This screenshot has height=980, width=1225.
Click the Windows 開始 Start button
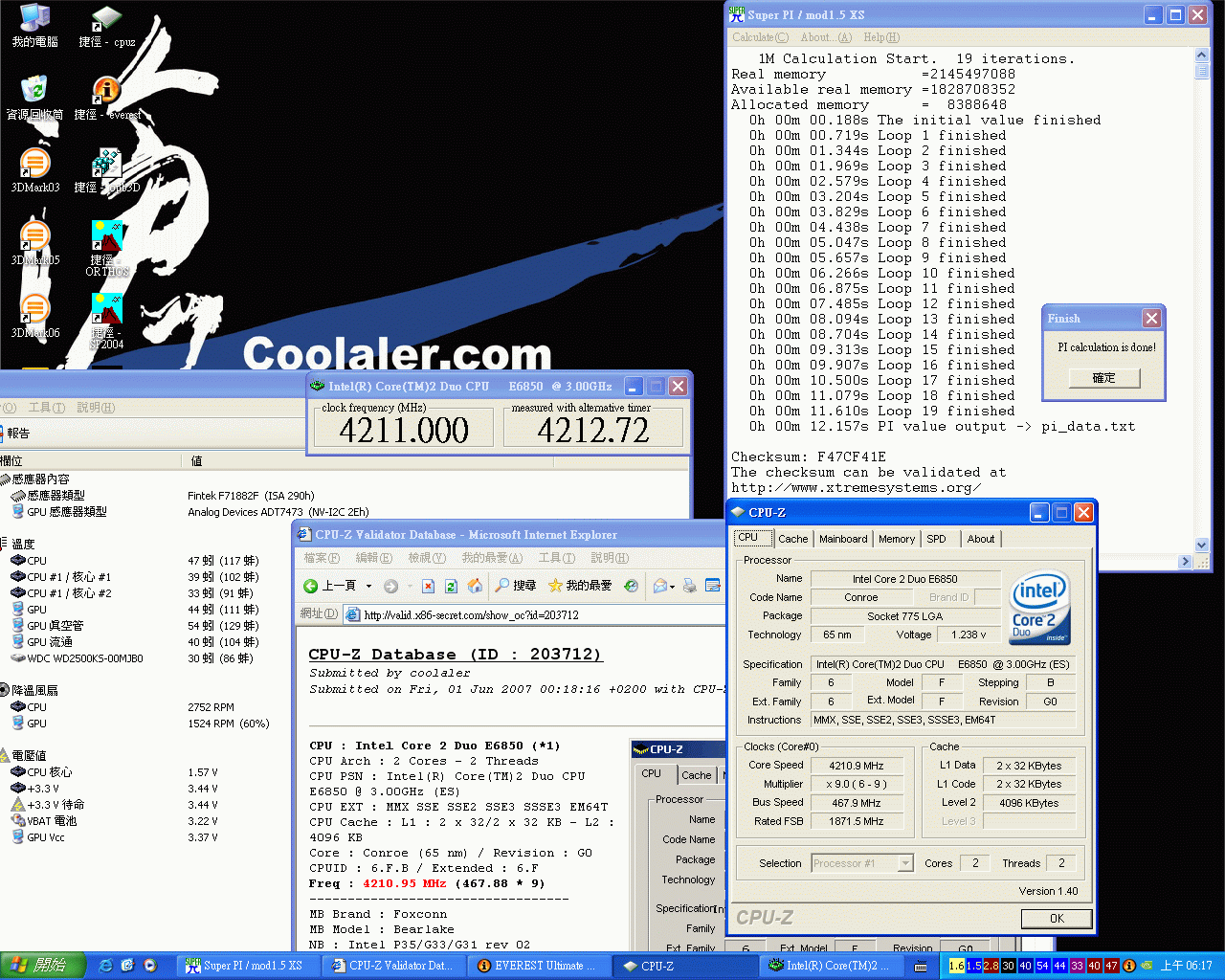coord(43,966)
